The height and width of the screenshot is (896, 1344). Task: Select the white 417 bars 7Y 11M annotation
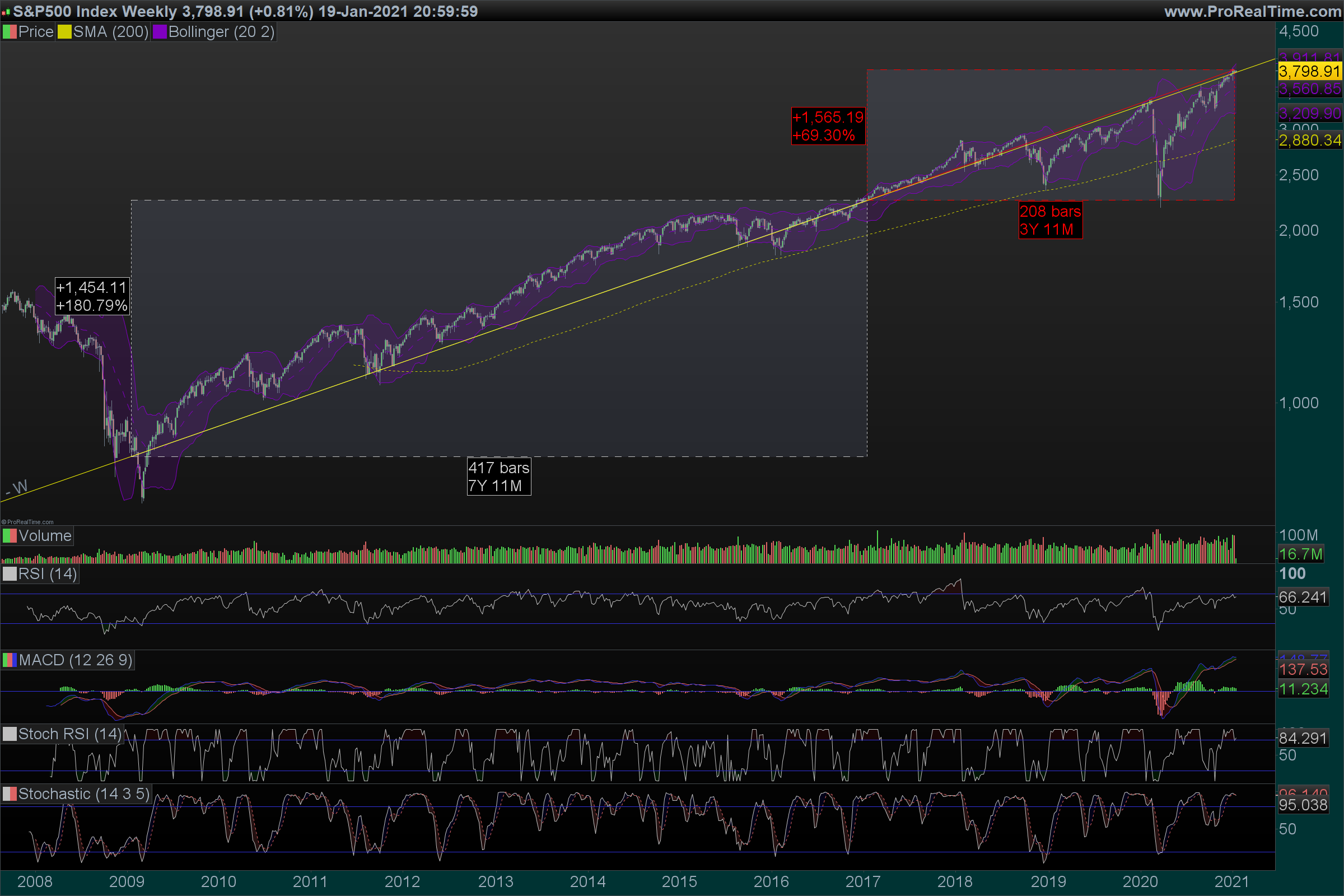tap(498, 477)
